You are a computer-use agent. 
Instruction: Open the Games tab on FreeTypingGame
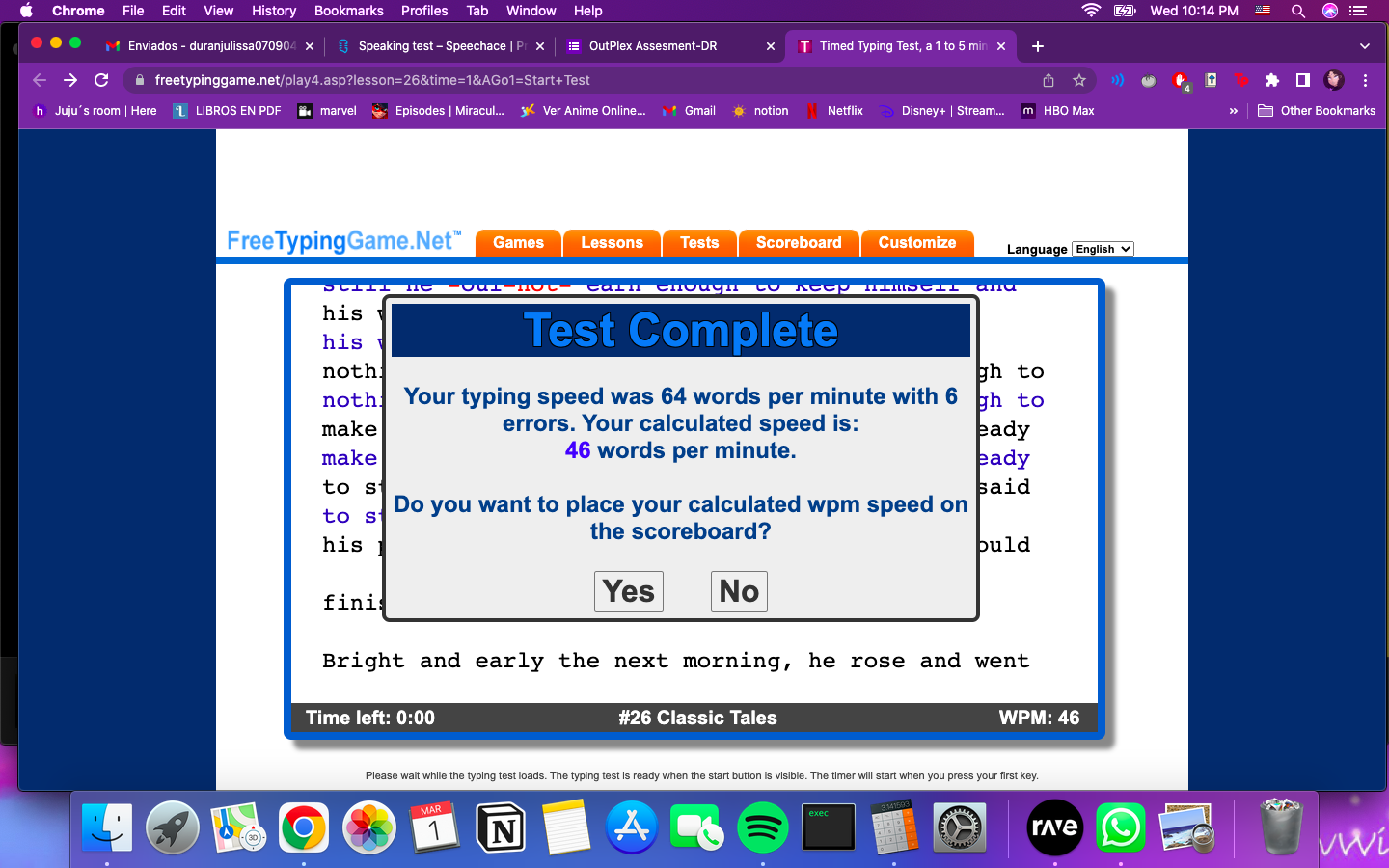[x=518, y=243]
